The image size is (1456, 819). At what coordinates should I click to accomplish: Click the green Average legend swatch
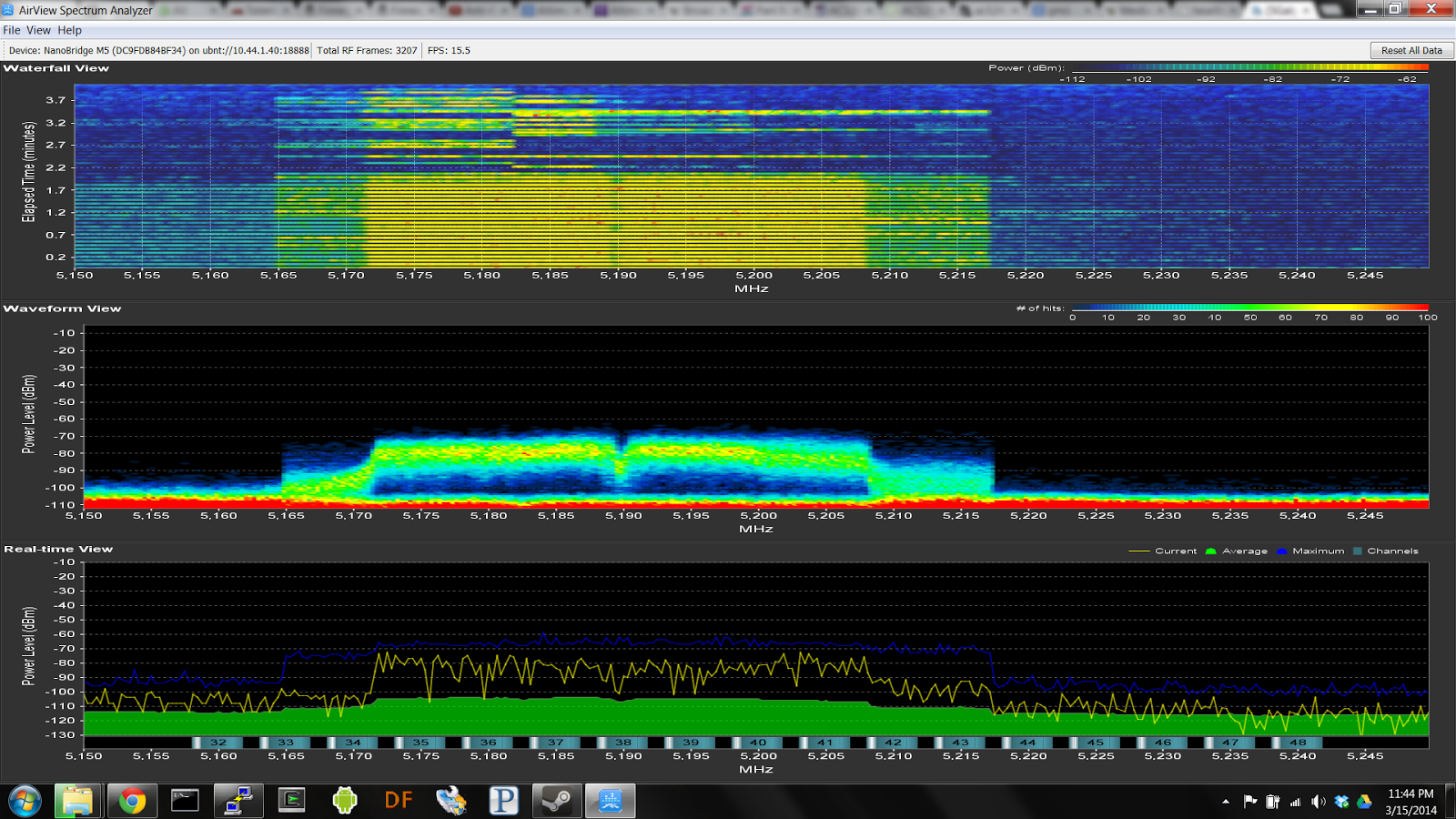[1210, 551]
